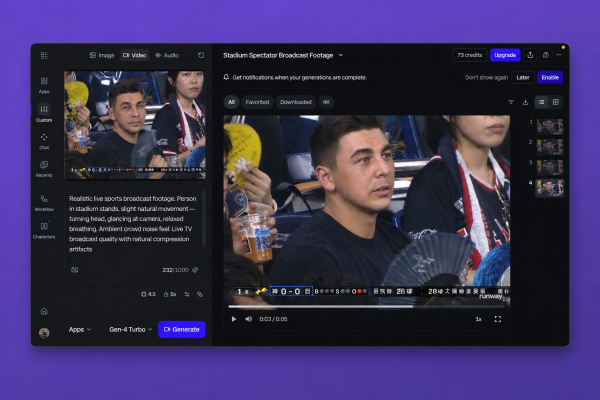Click the 0:03 / 0:05 time display
This screenshot has width=600, height=400.
(x=273, y=319)
